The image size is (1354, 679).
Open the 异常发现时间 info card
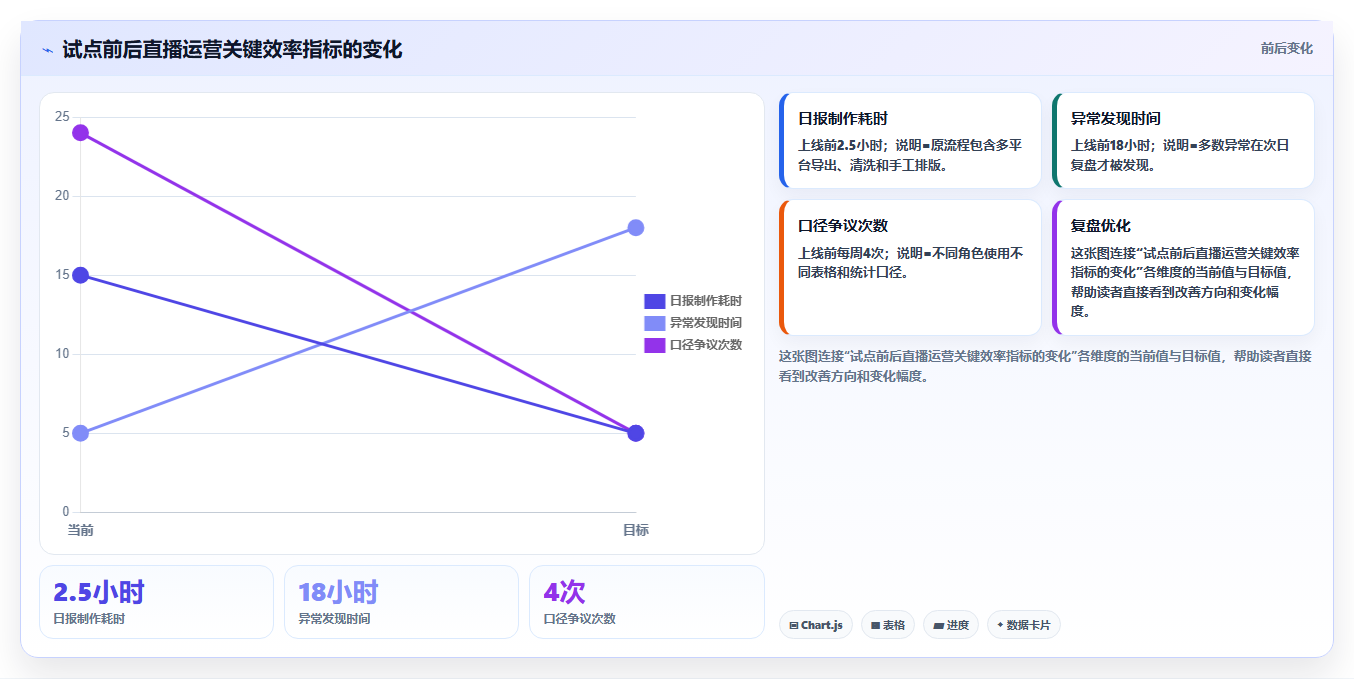1183,141
